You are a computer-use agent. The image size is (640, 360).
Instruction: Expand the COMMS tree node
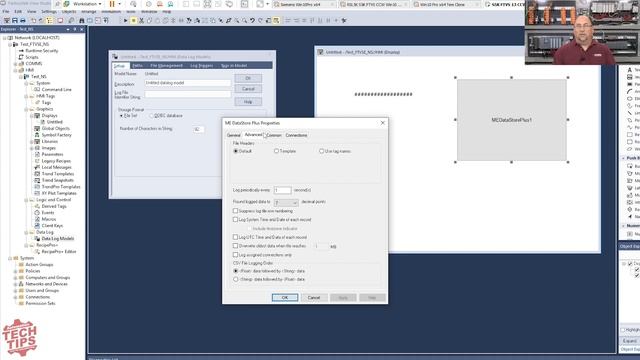16,64
